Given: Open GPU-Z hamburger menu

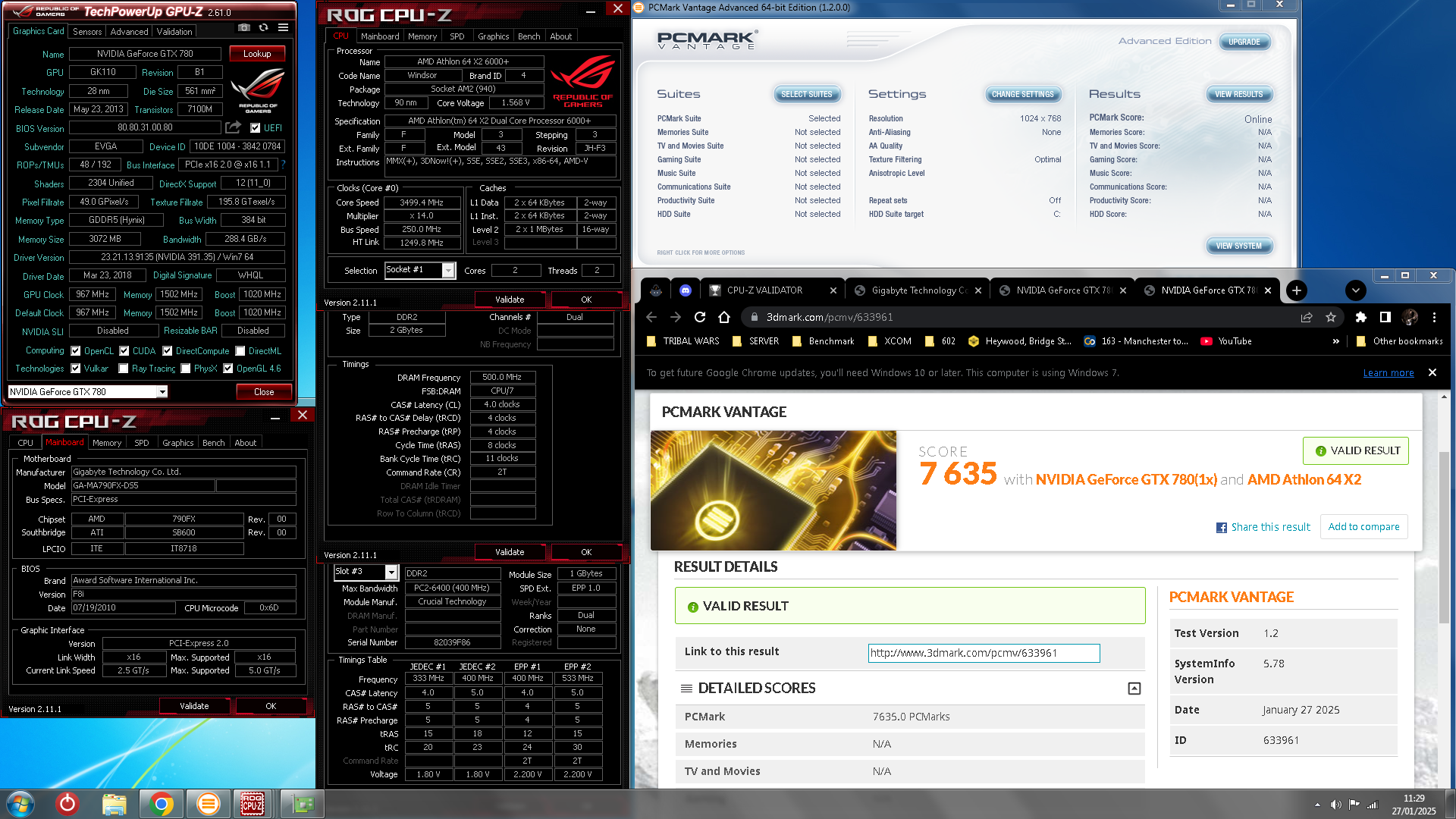Looking at the screenshot, I should click(283, 28).
